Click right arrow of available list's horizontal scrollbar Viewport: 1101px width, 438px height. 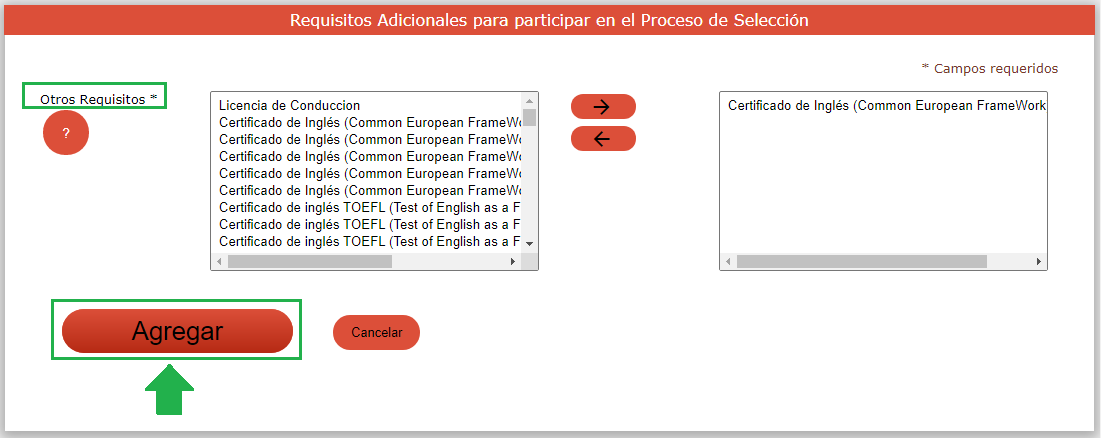[x=514, y=261]
